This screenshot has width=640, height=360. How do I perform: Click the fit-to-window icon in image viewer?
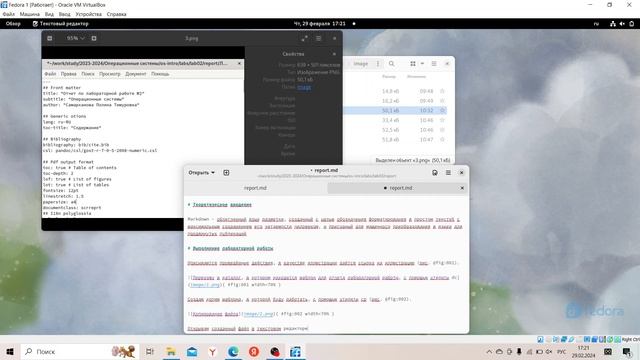pyautogui.click(x=94, y=38)
